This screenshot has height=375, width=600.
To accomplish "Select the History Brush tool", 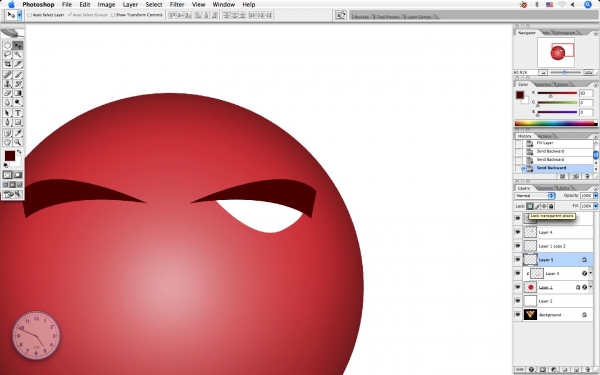I will tap(18, 84).
